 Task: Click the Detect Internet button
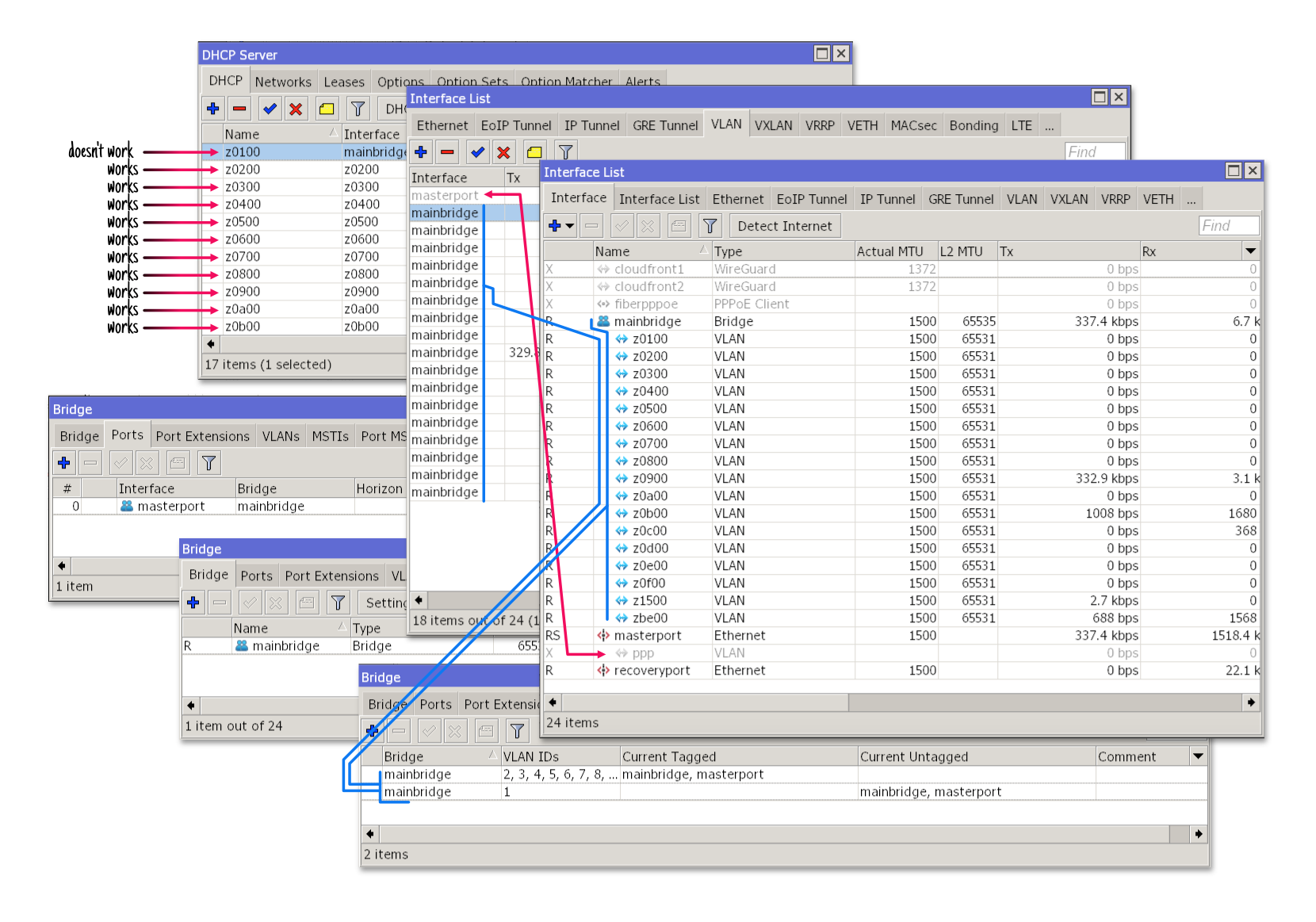coord(784,225)
